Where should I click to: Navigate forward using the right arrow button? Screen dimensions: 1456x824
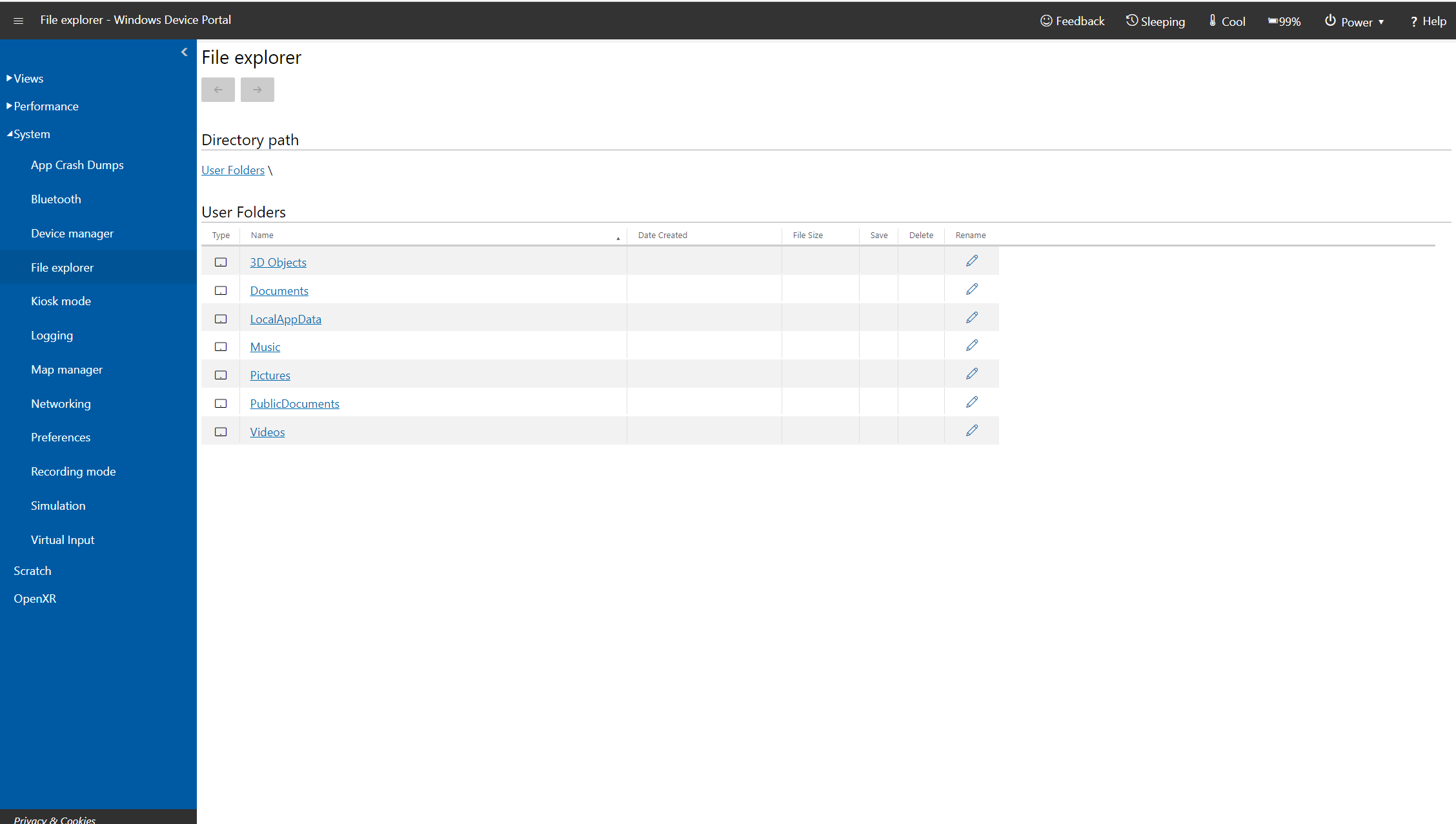pos(257,89)
